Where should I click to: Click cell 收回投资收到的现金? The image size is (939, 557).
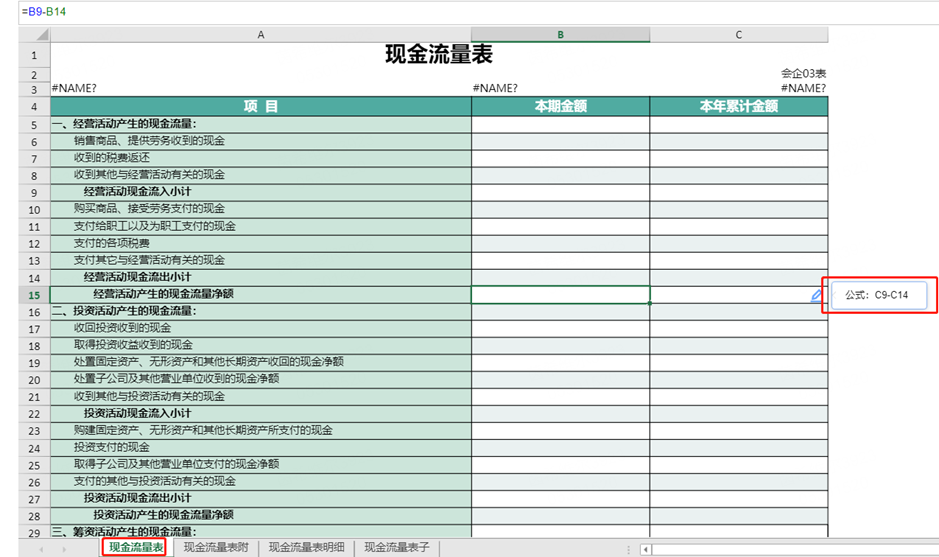tap(261, 328)
